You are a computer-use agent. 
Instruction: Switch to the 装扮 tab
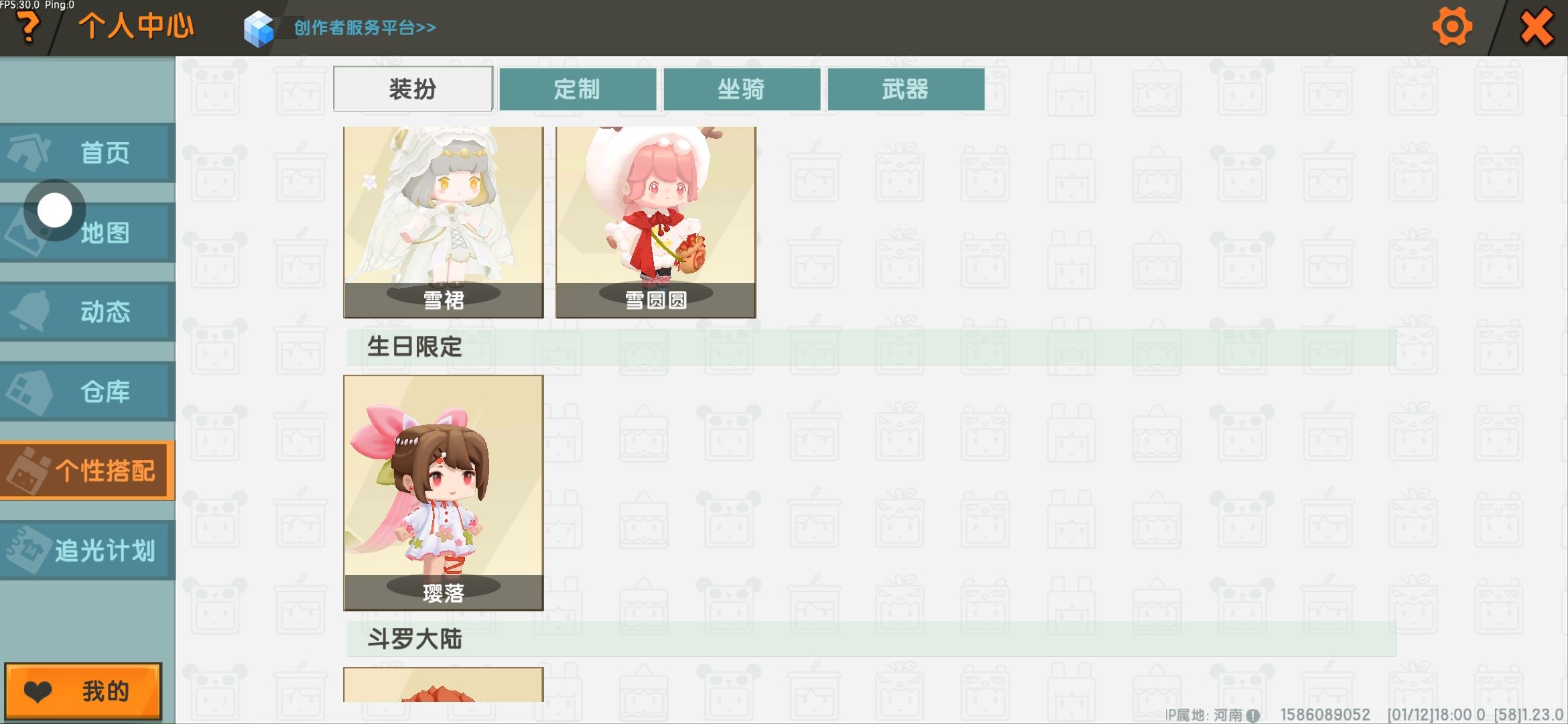point(413,88)
